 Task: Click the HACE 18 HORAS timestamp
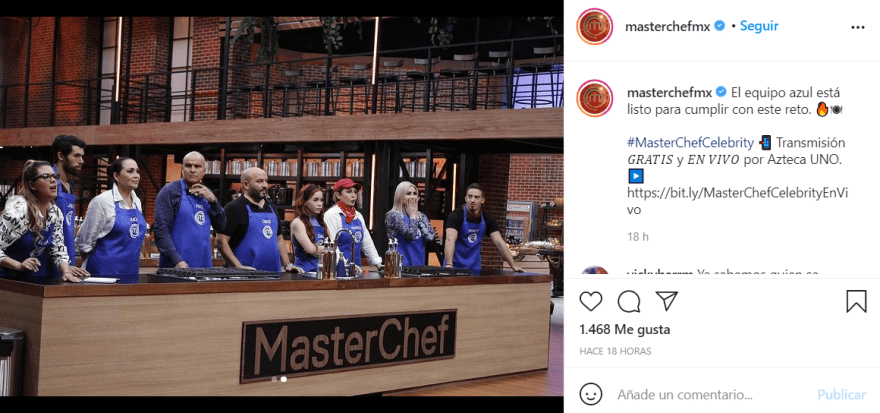[615, 351]
